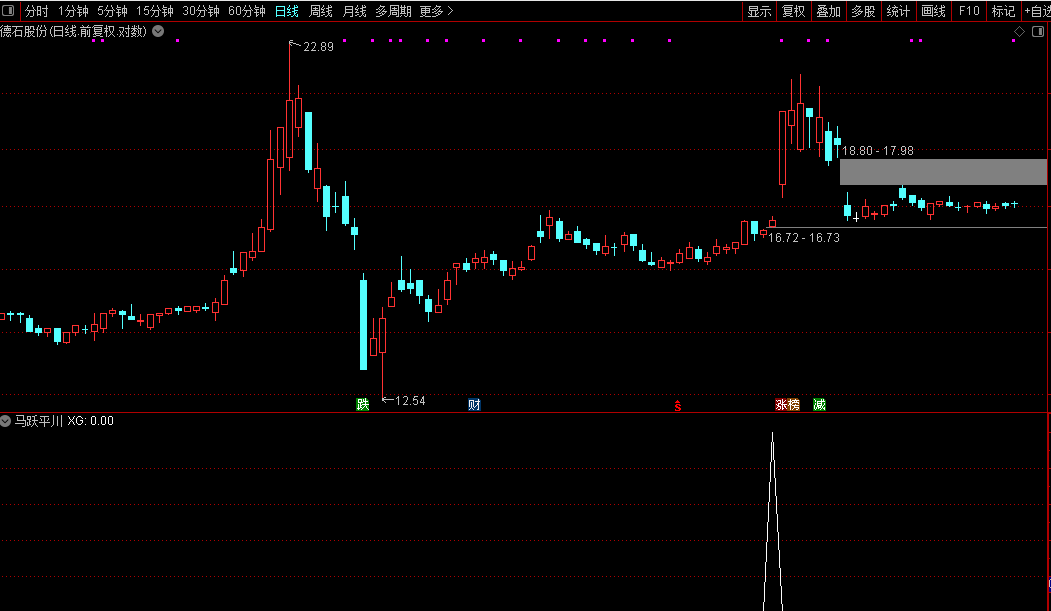Switch to the 30分钟 period
The width and height of the screenshot is (1051, 611).
pos(201,11)
